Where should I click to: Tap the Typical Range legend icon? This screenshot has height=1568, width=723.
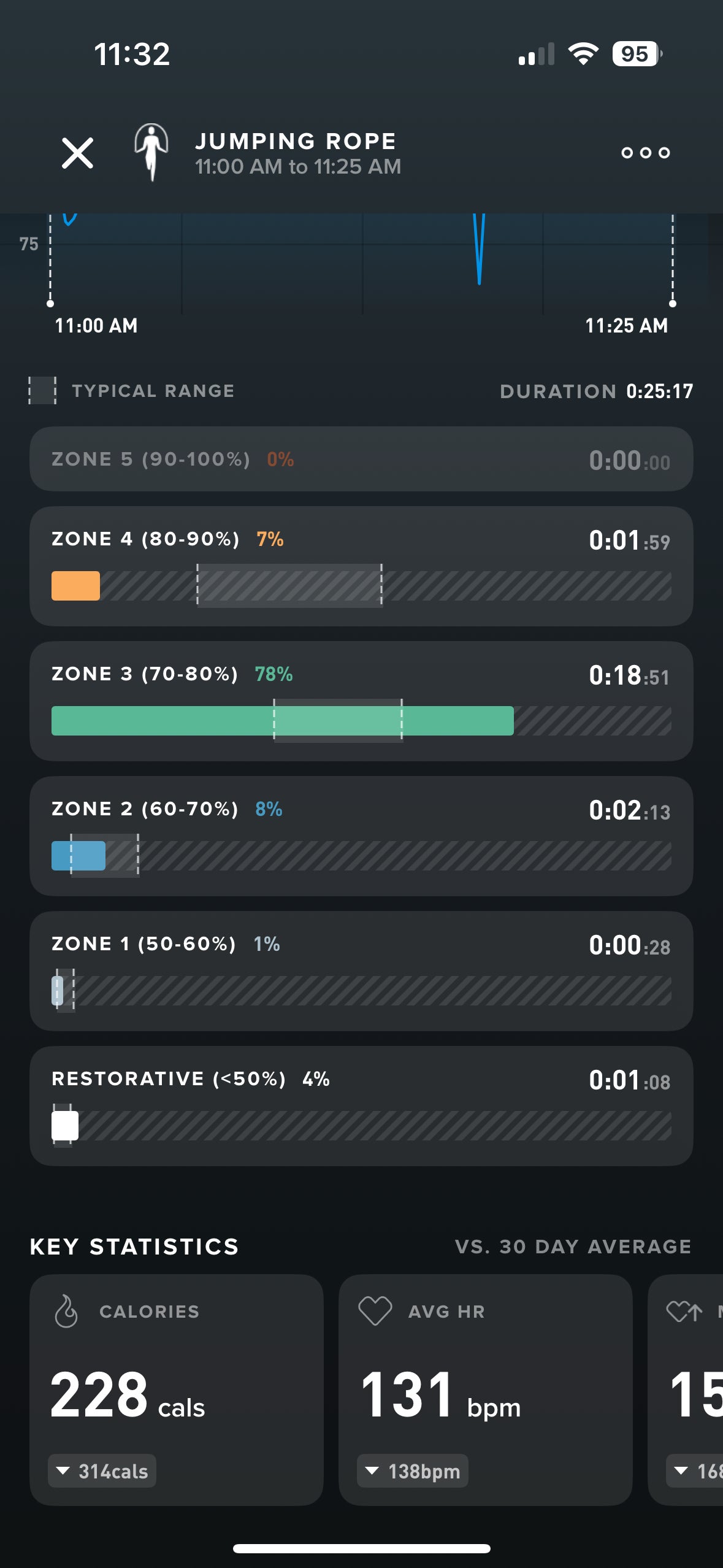[42, 391]
